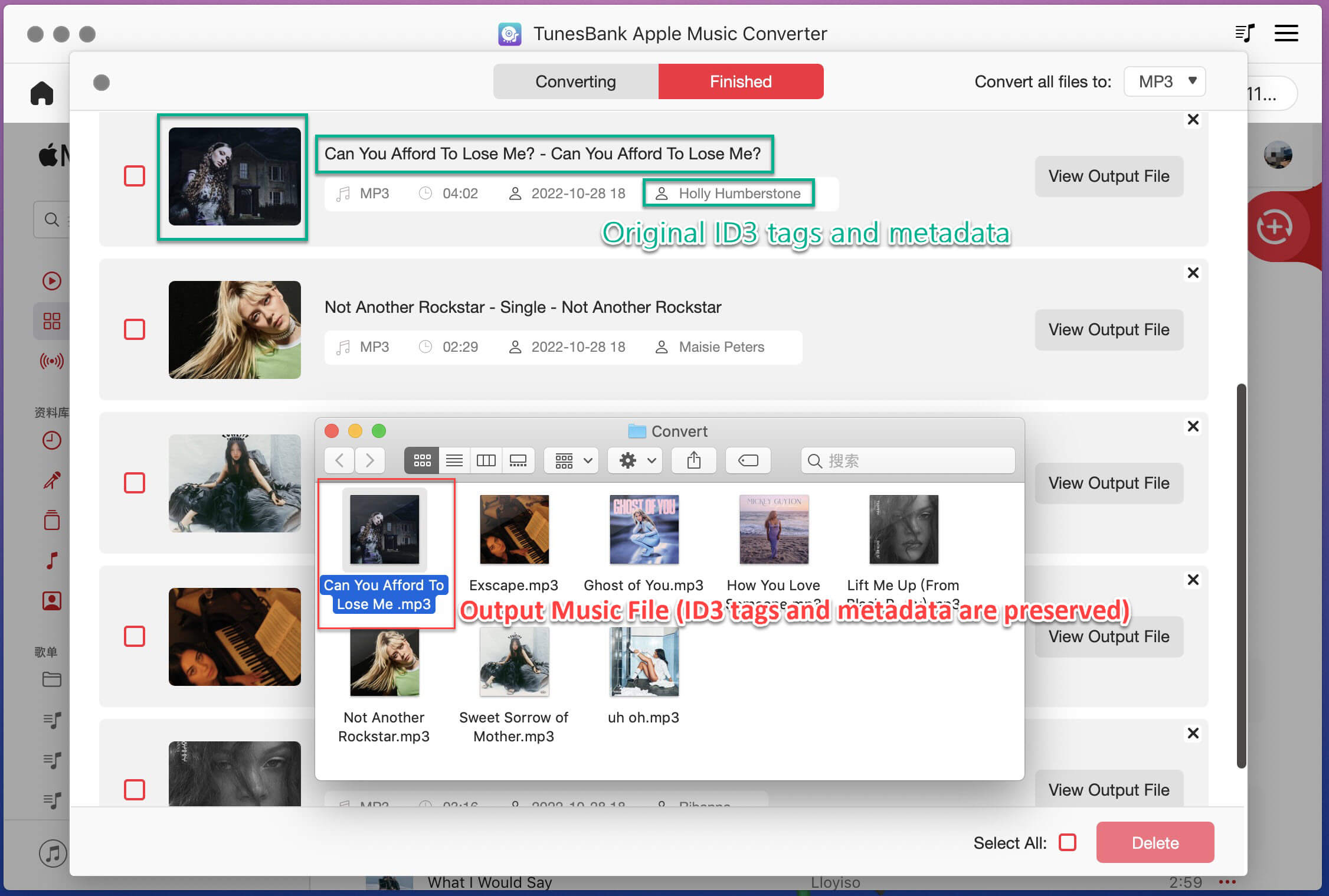Check the checkbox beside the piano cover
1329x896 pixels.
click(135, 636)
